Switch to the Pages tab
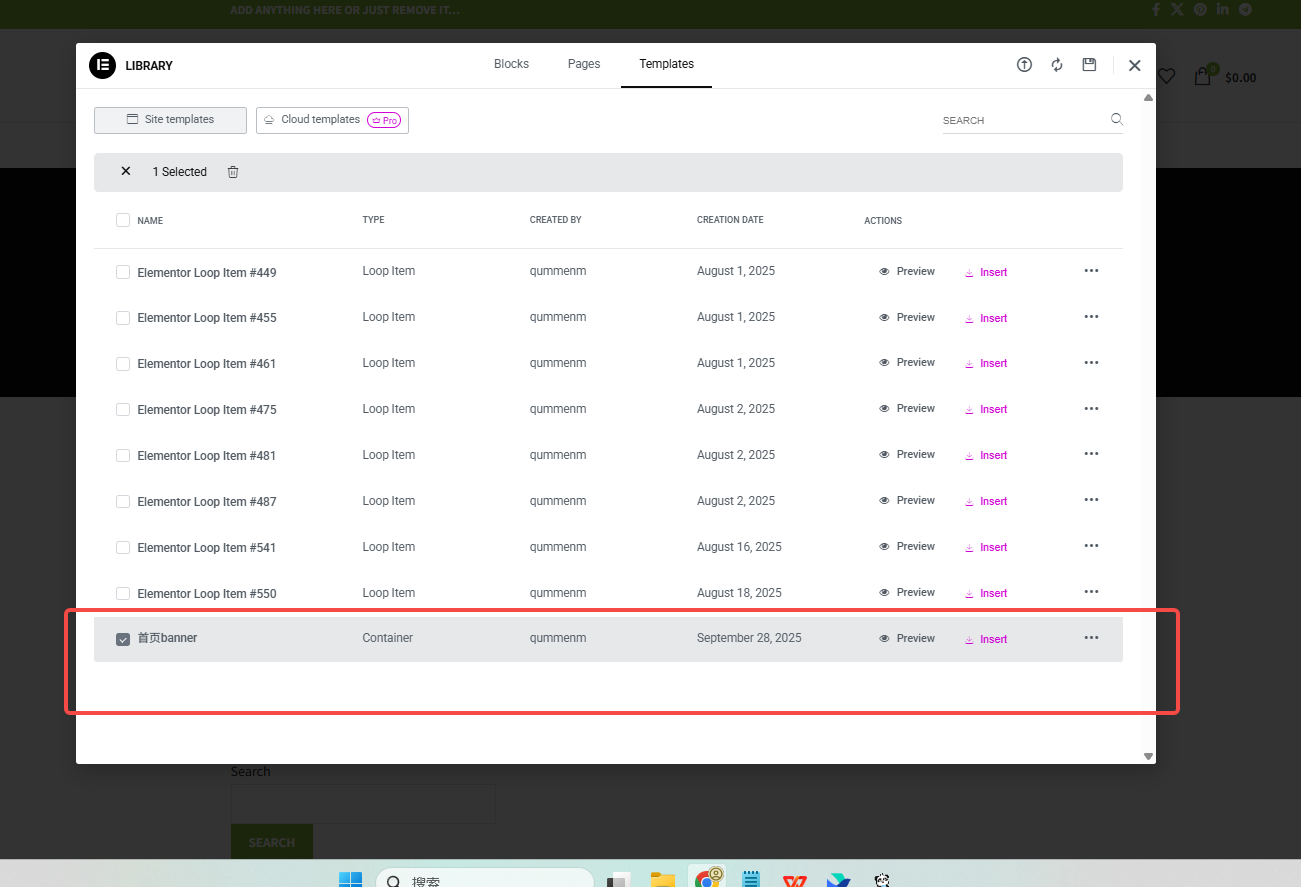 (584, 64)
